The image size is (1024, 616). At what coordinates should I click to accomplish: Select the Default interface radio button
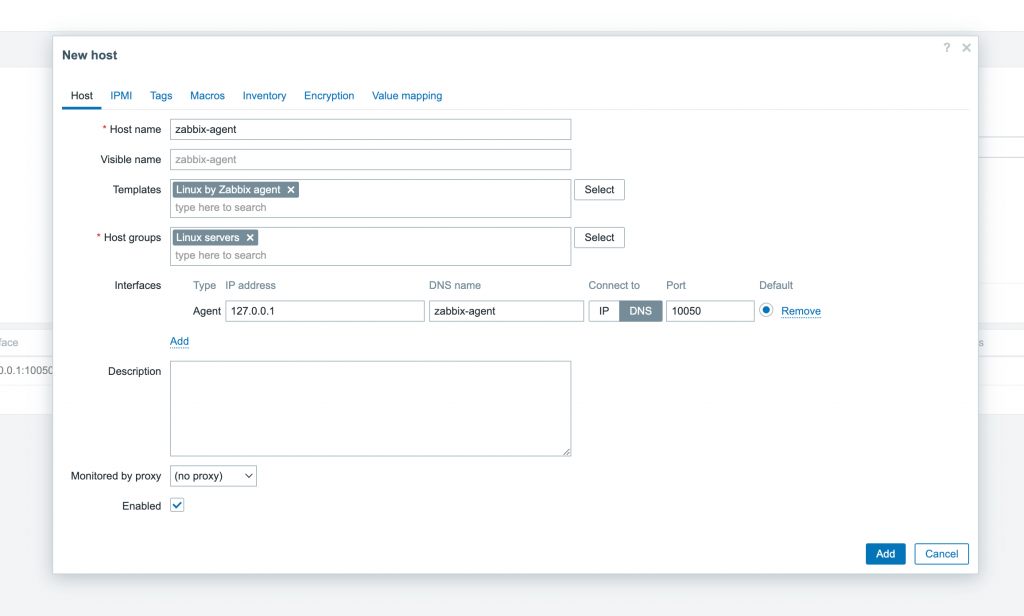(x=766, y=310)
